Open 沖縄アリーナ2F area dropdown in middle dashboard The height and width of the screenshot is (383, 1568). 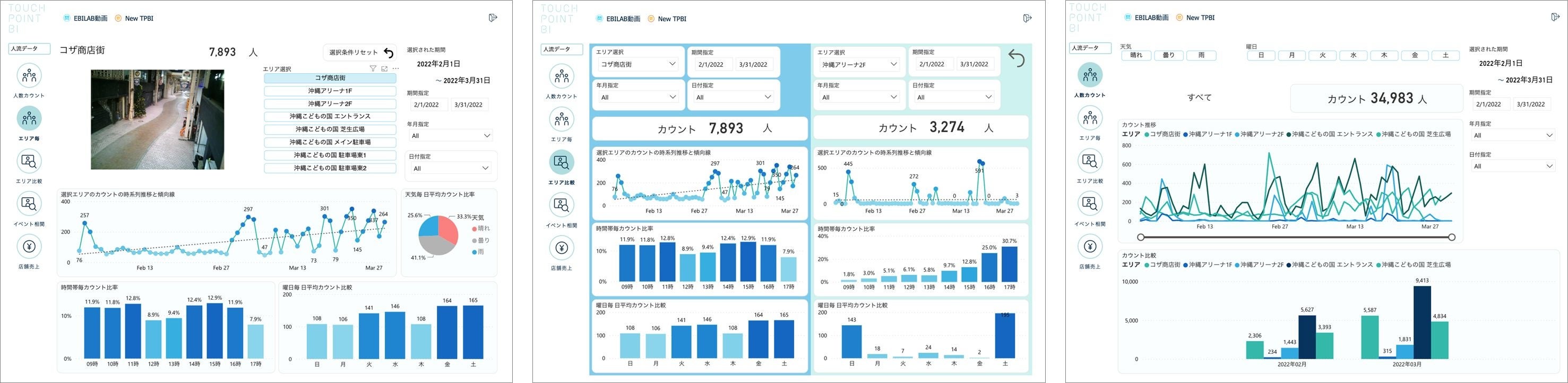858,64
